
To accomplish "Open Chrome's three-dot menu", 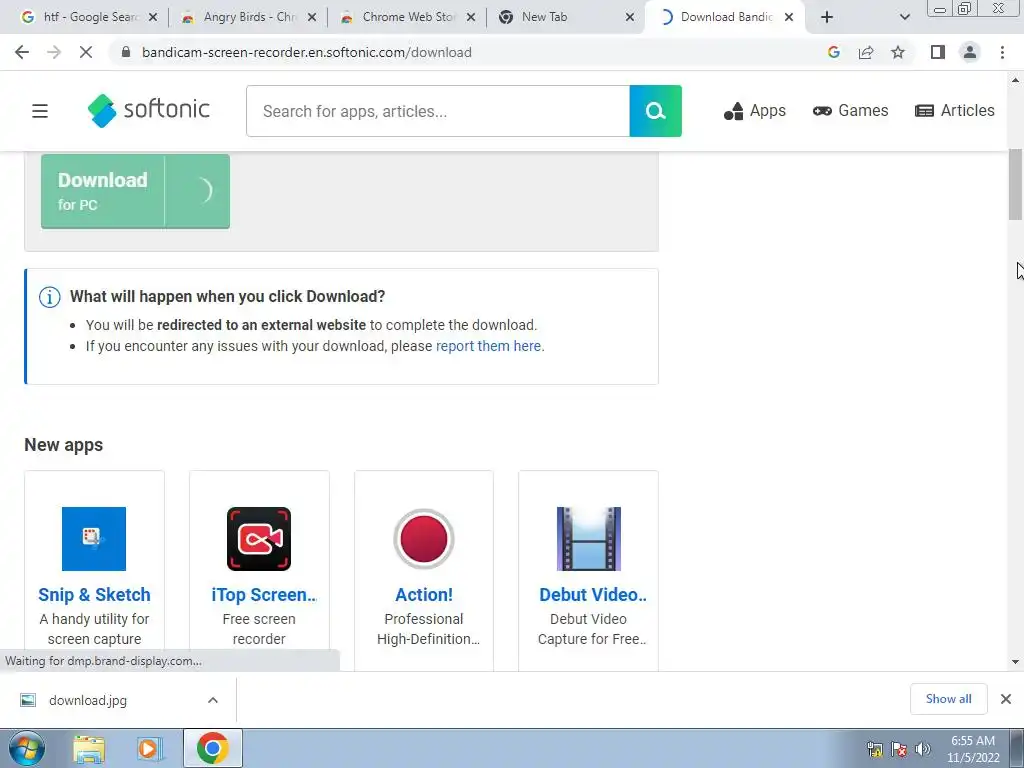I will click(x=1002, y=52).
